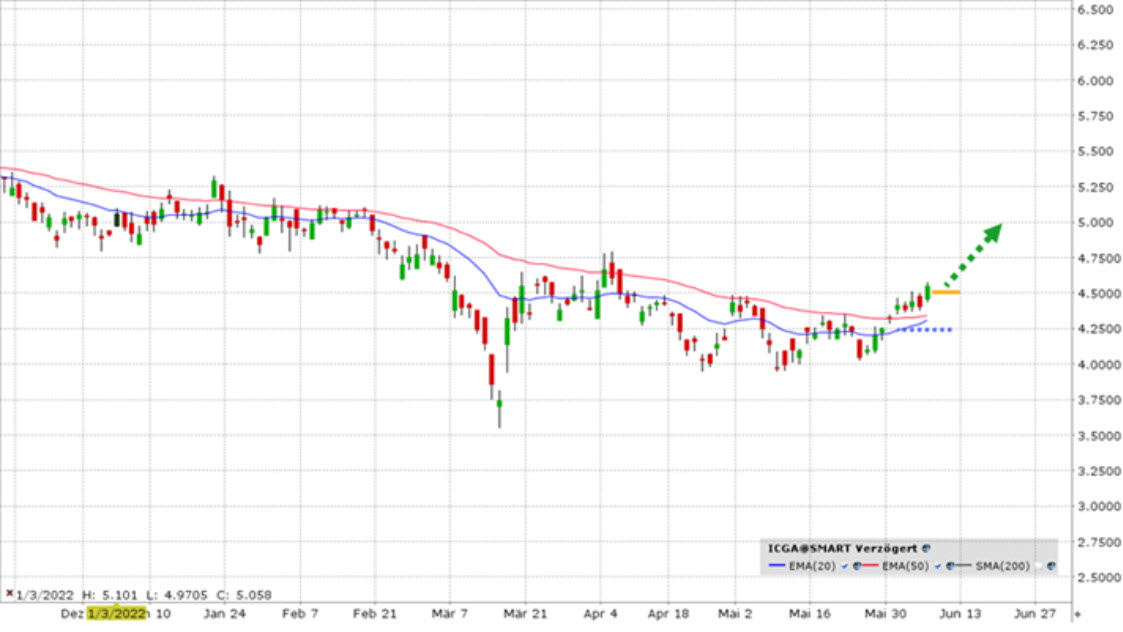Click the Jun 27 date label
Image resolution: width=1123 pixels, height=632 pixels.
tap(1035, 613)
